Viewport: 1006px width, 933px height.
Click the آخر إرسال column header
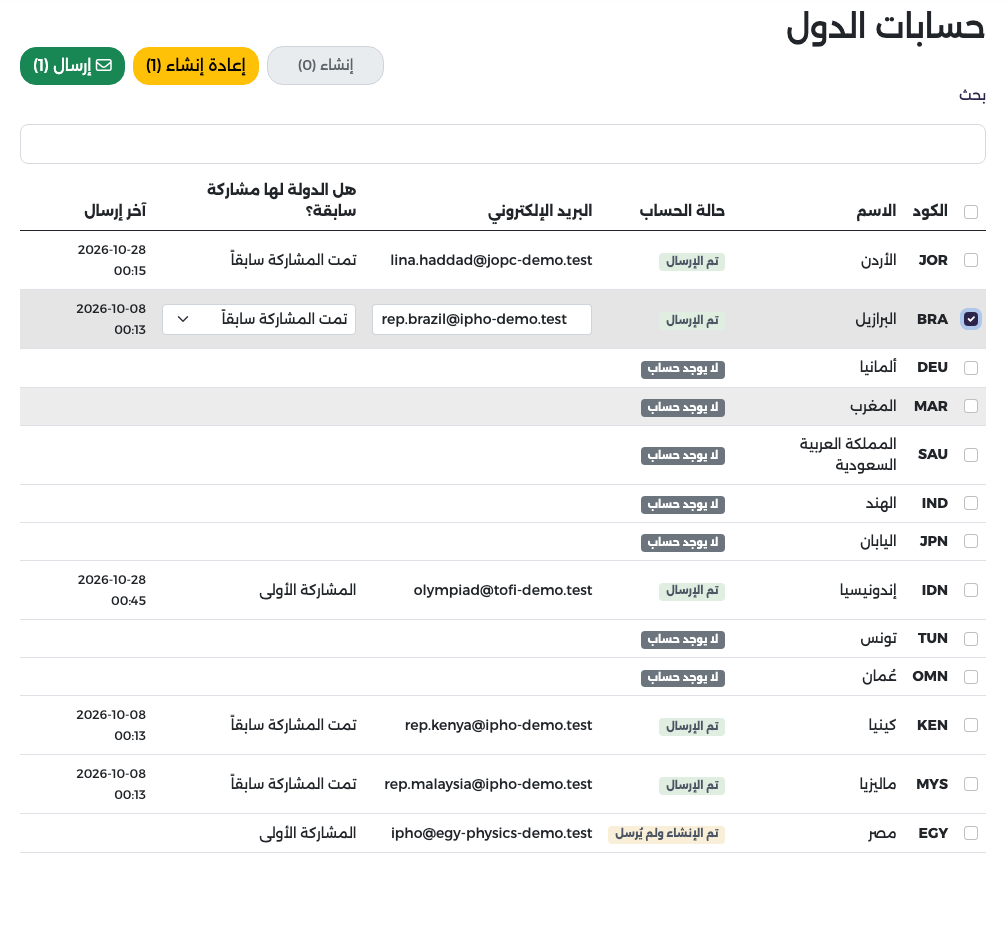click(x=115, y=211)
